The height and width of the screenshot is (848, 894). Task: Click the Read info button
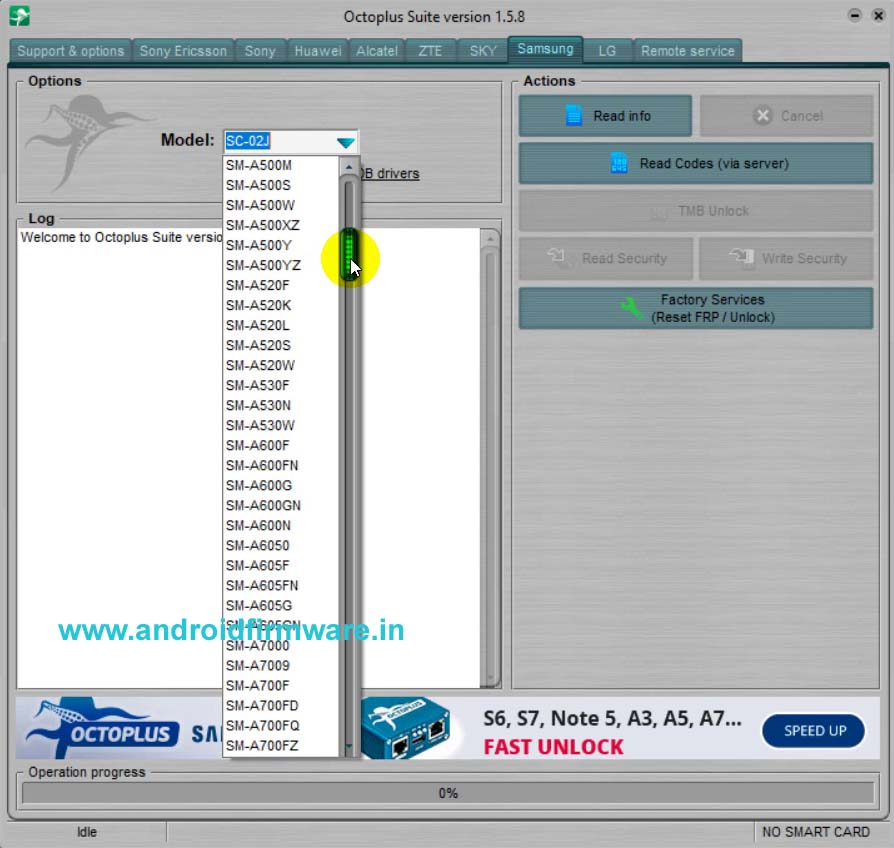click(605, 116)
